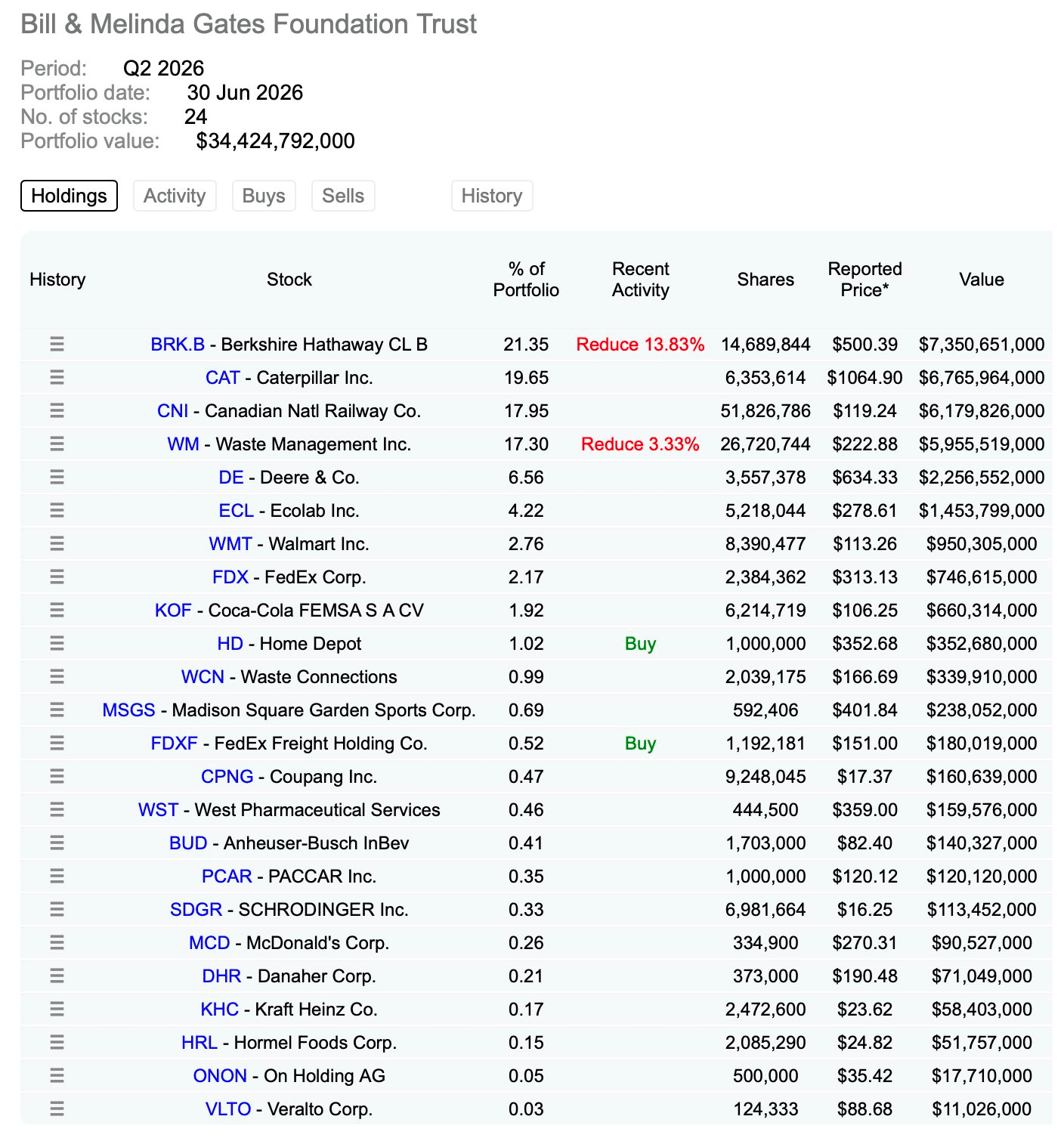Open history icon for Anheuser-Busch InBev row

pyautogui.click(x=57, y=843)
